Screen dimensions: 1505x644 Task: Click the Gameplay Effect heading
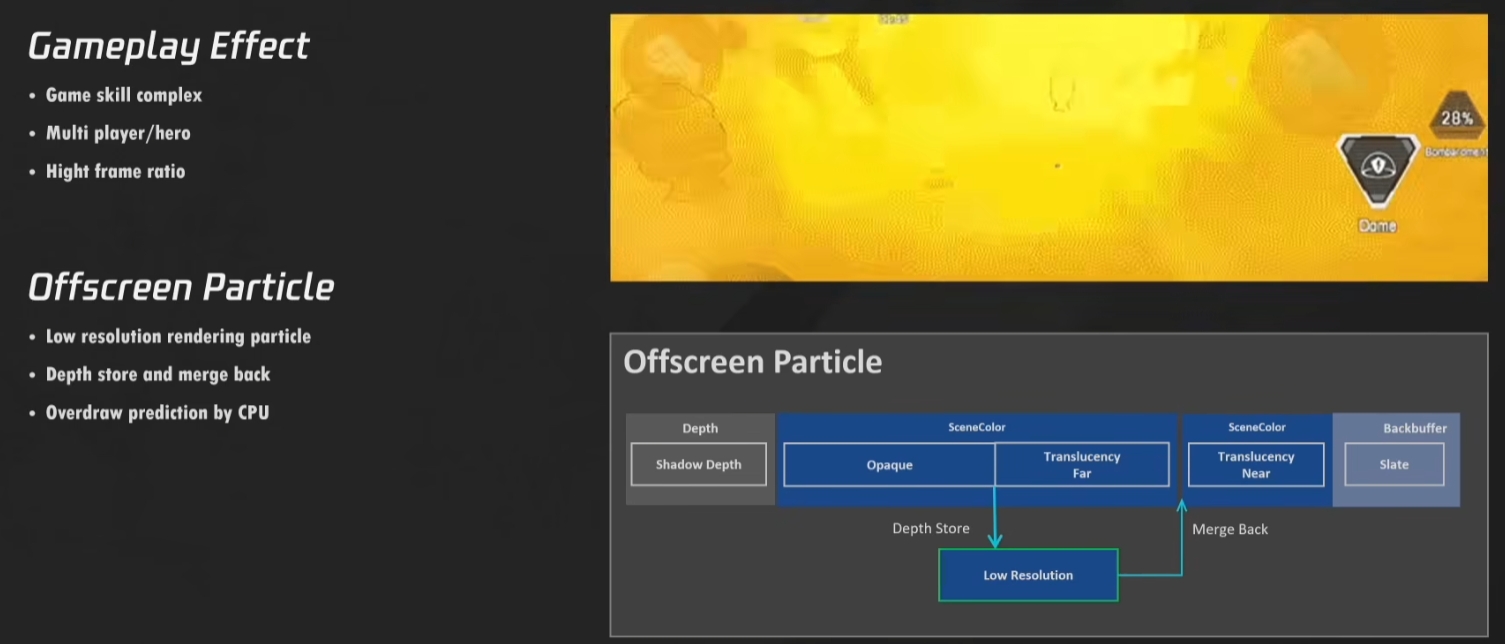[x=168, y=46]
